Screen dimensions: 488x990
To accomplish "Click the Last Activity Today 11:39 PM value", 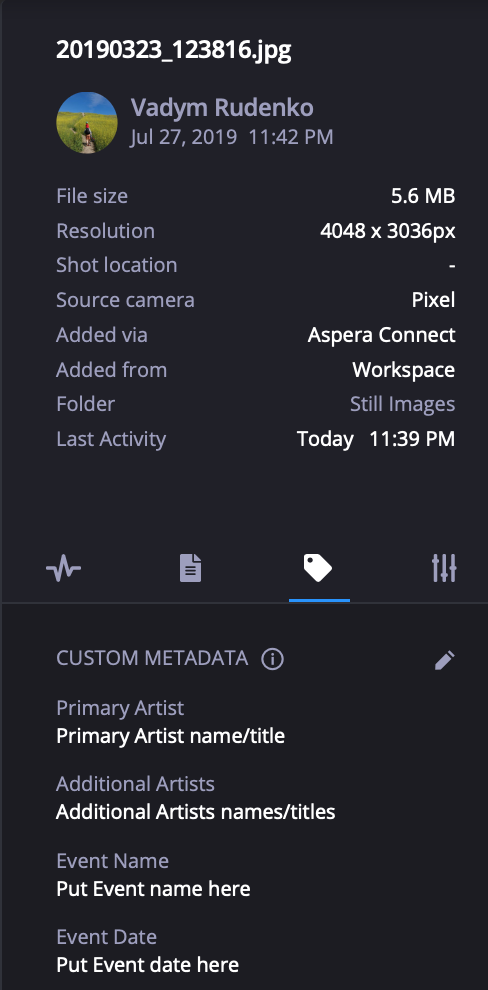I will [376, 439].
